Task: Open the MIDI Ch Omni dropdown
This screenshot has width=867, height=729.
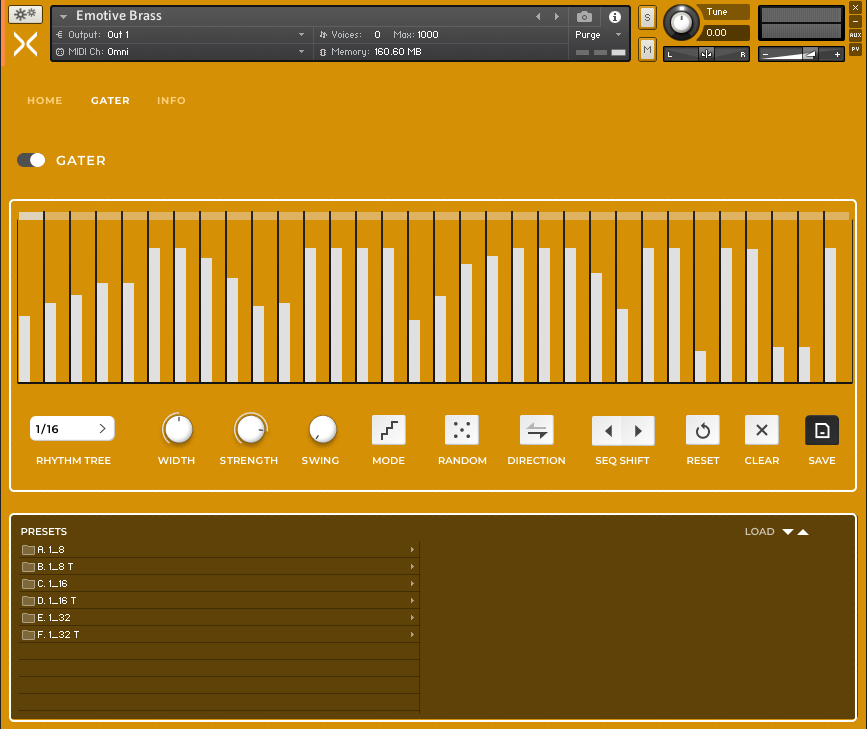Action: tap(180, 52)
